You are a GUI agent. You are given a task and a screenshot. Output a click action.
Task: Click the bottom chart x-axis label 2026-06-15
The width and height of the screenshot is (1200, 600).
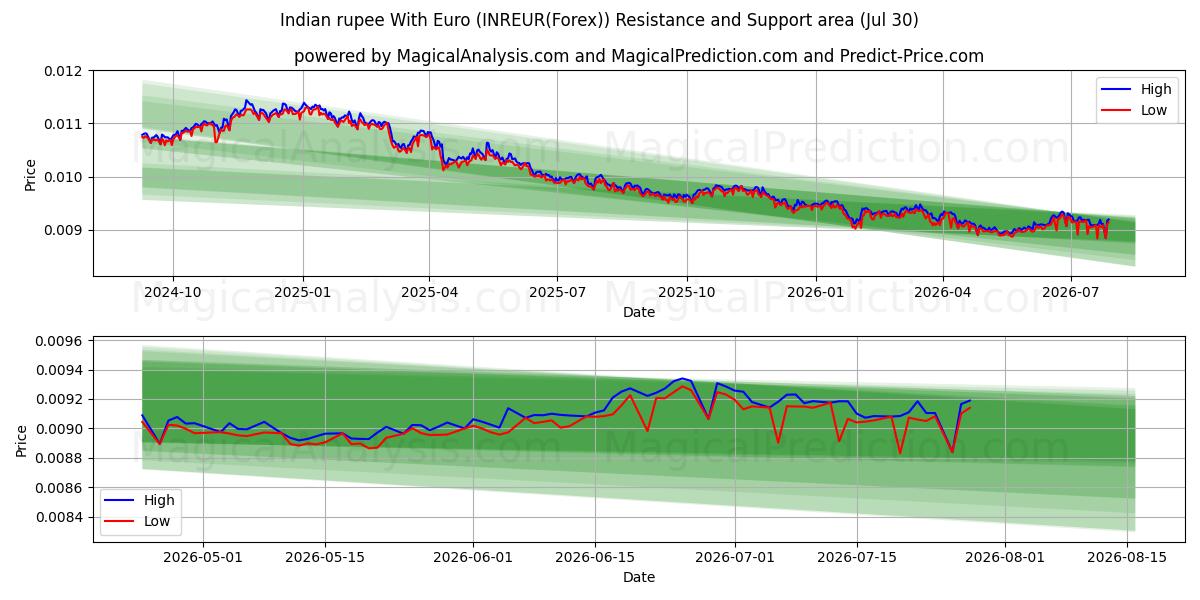pos(597,558)
